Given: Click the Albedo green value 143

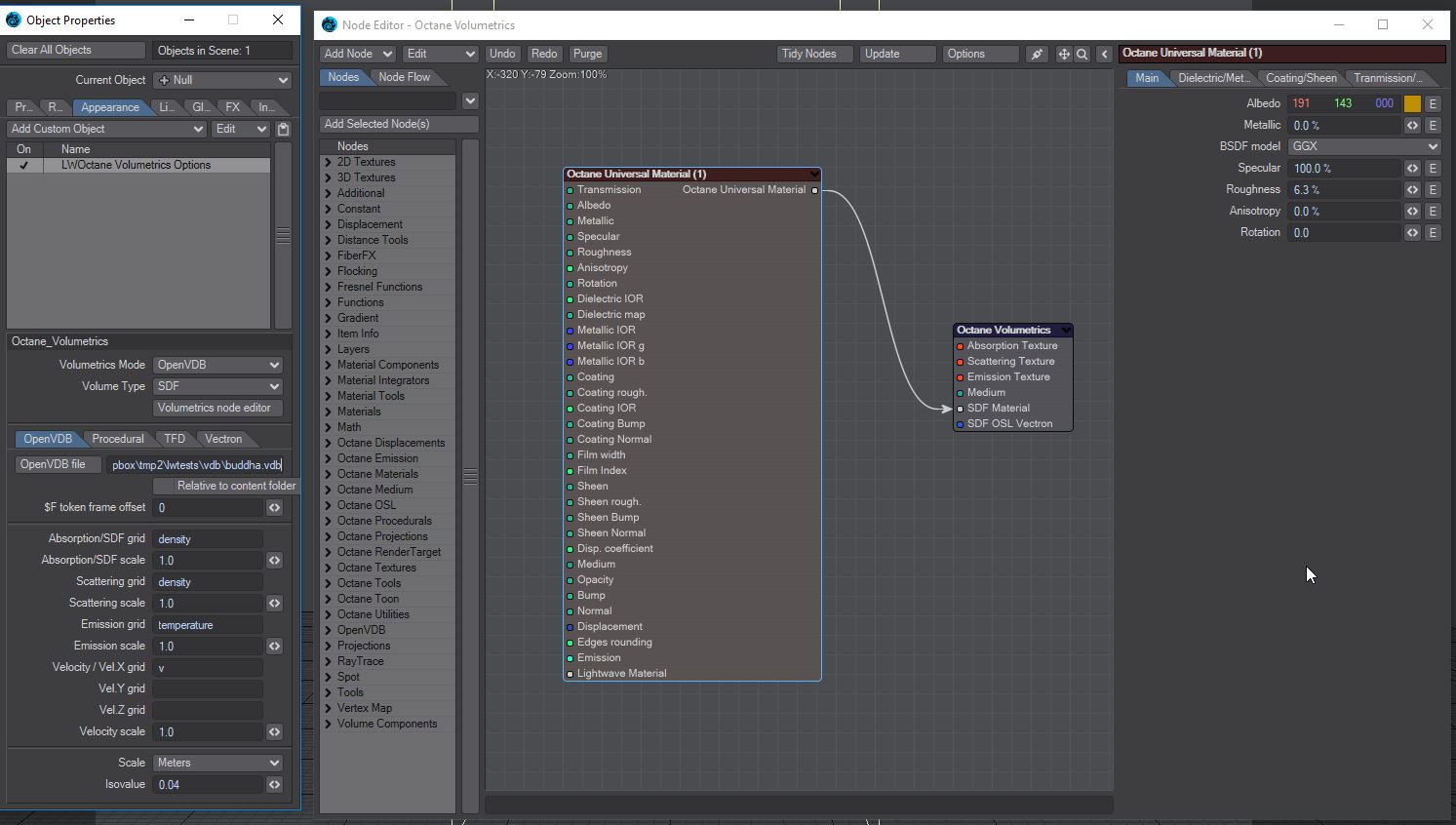Looking at the screenshot, I should pyautogui.click(x=1343, y=103).
